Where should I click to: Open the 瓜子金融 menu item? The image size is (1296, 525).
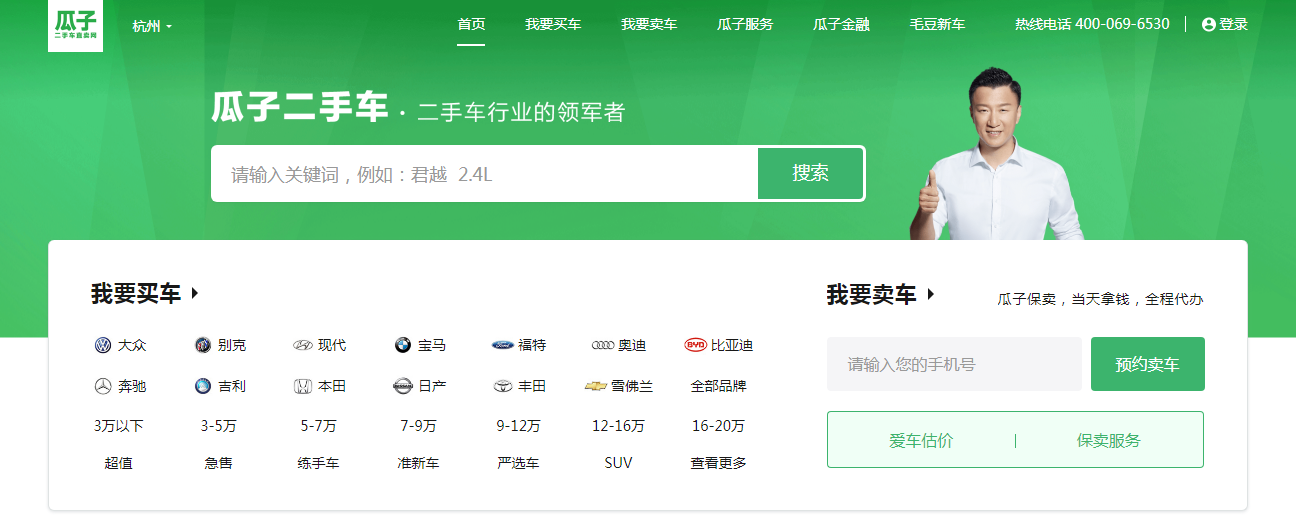pos(841,24)
